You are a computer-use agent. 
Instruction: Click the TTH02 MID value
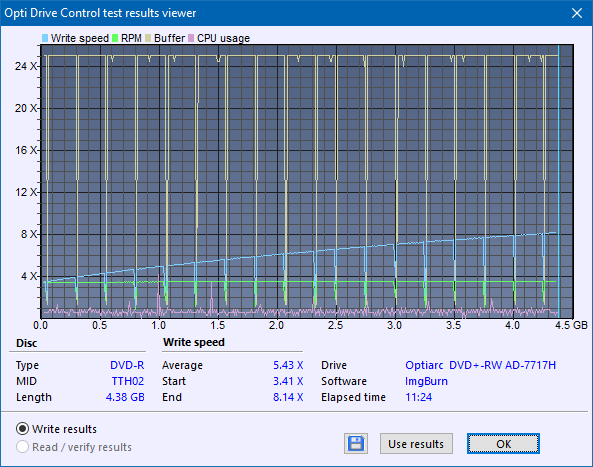pos(128,381)
